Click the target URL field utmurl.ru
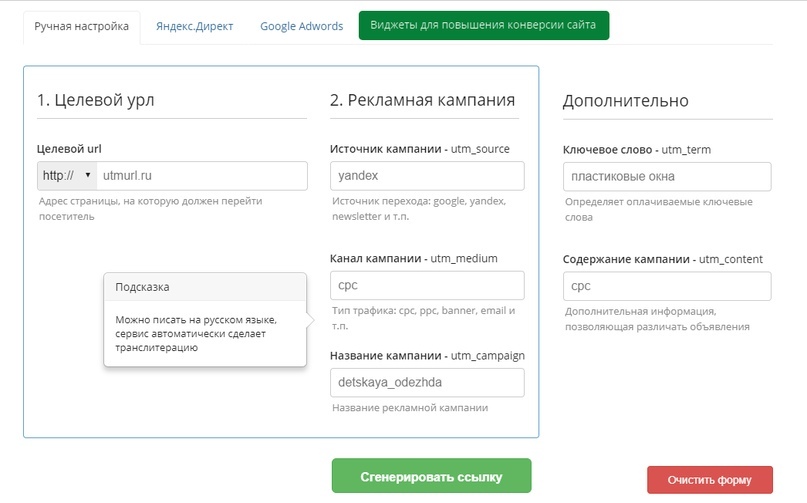This screenshot has width=807, height=503. click(x=202, y=176)
